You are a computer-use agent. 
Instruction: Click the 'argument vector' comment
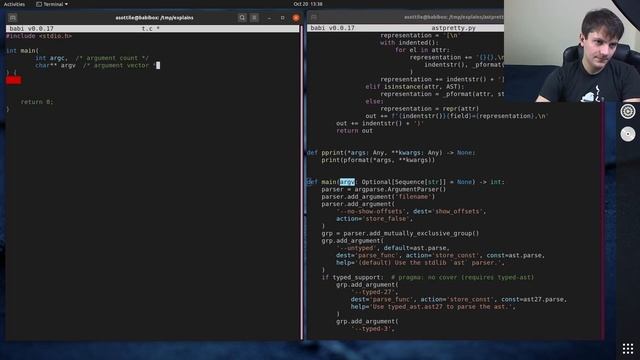coord(119,66)
